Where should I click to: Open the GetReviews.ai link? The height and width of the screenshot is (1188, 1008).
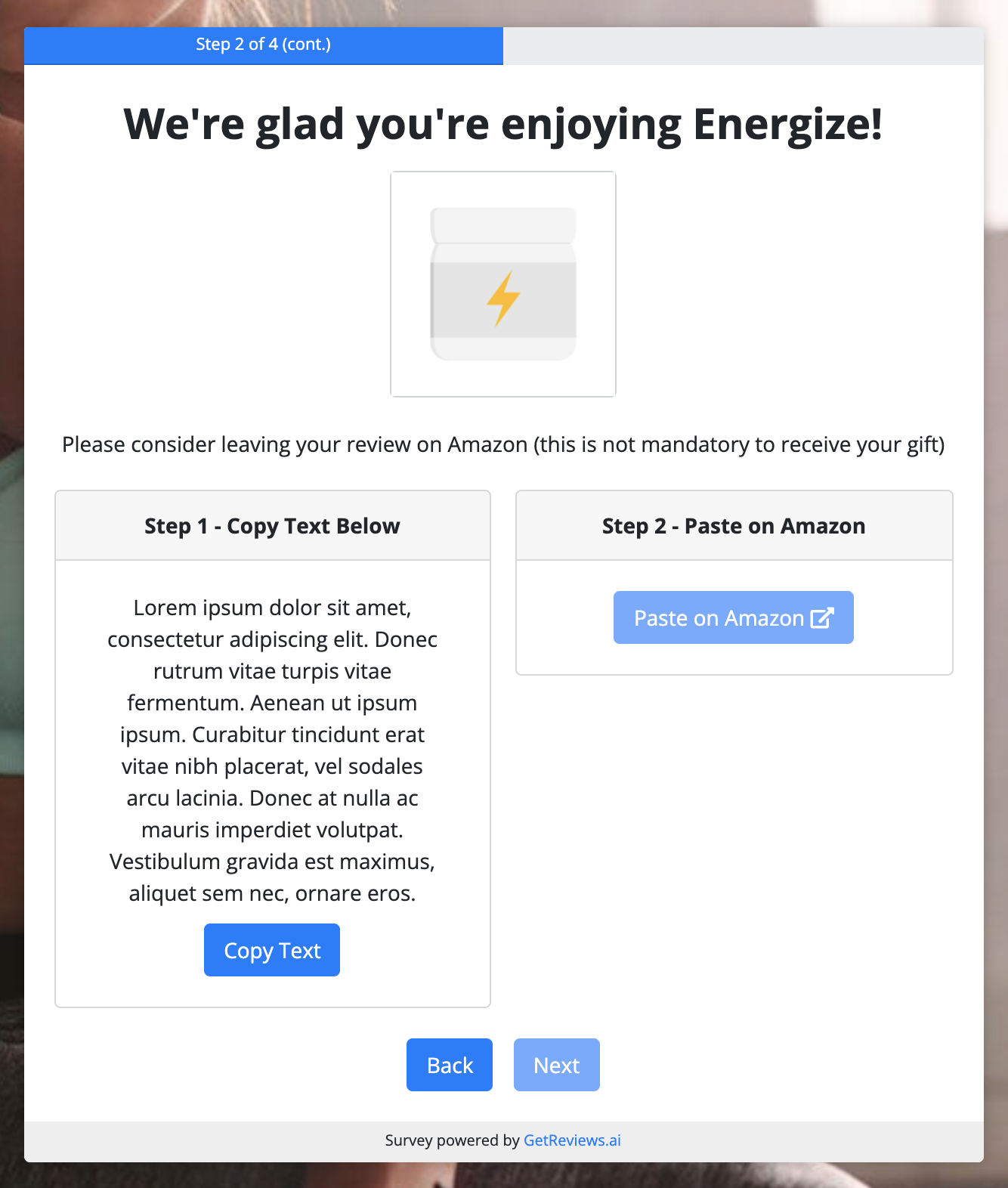[572, 1140]
